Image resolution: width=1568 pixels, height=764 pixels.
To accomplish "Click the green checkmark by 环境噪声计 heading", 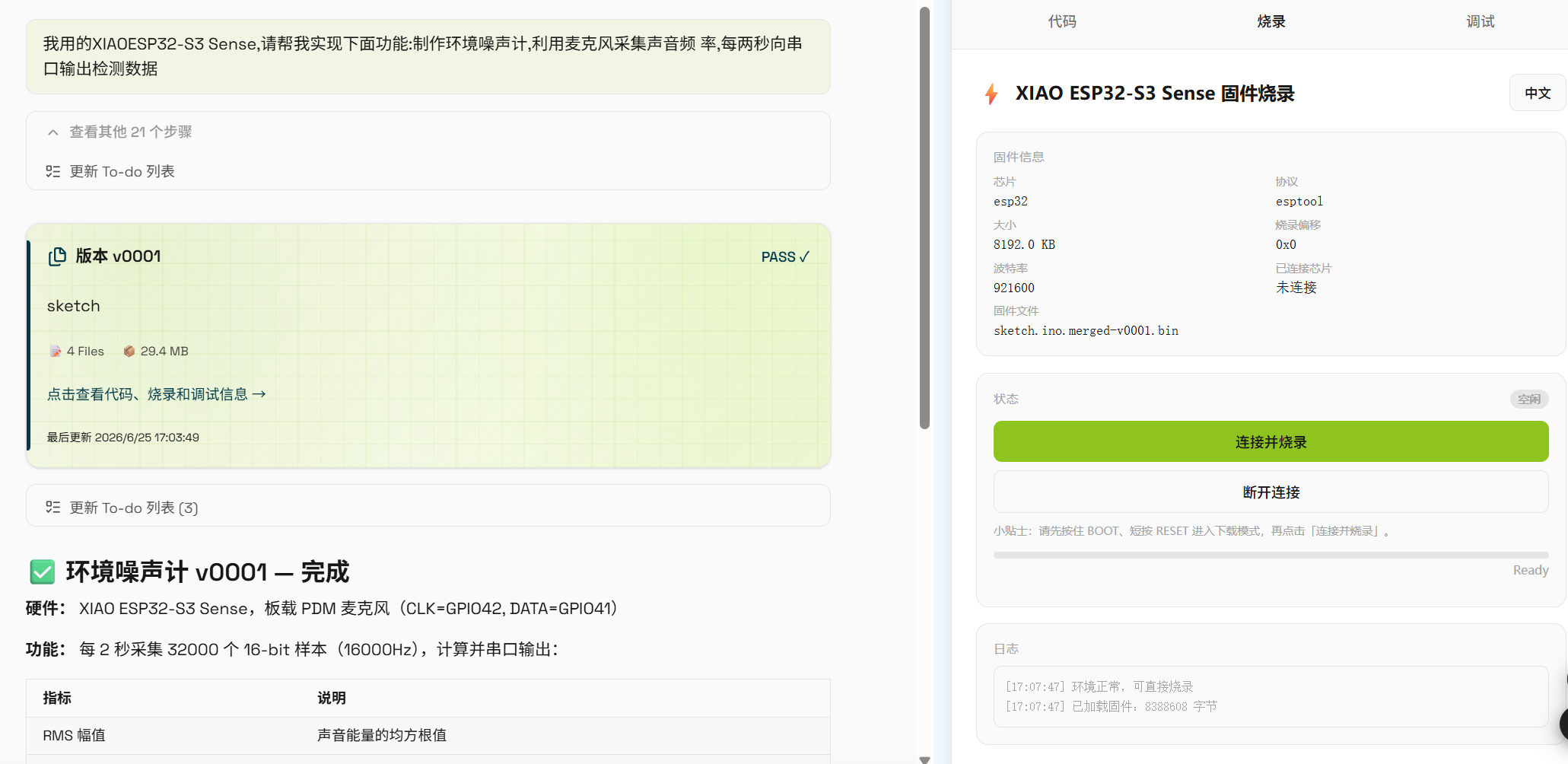I will pos(43,571).
